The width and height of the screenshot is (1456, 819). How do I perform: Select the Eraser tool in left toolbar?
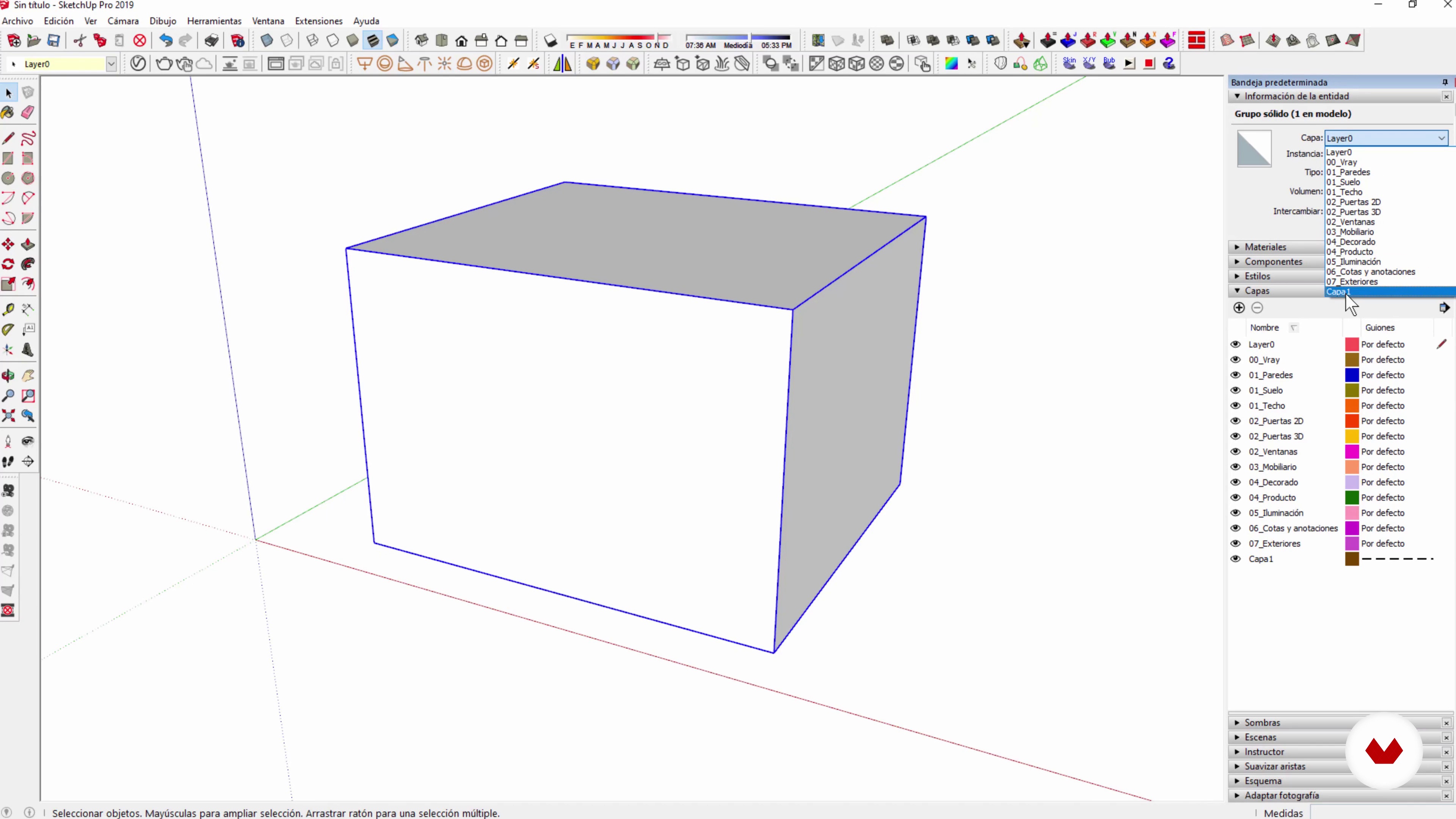click(28, 113)
